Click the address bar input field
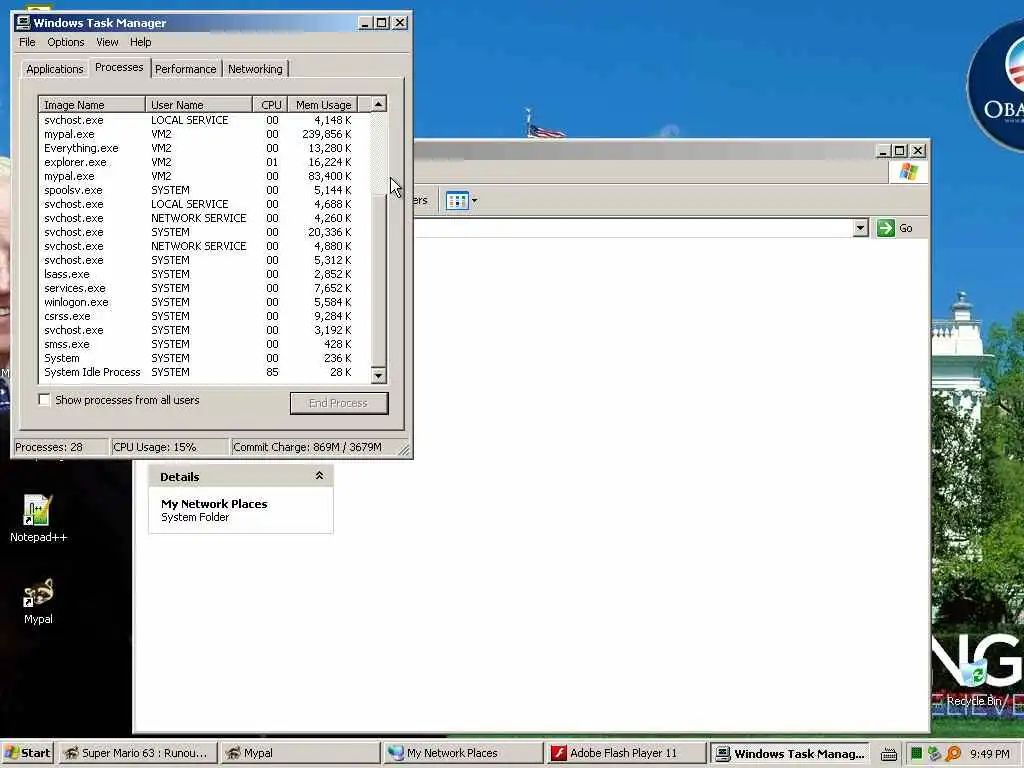 [x=633, y=228]
